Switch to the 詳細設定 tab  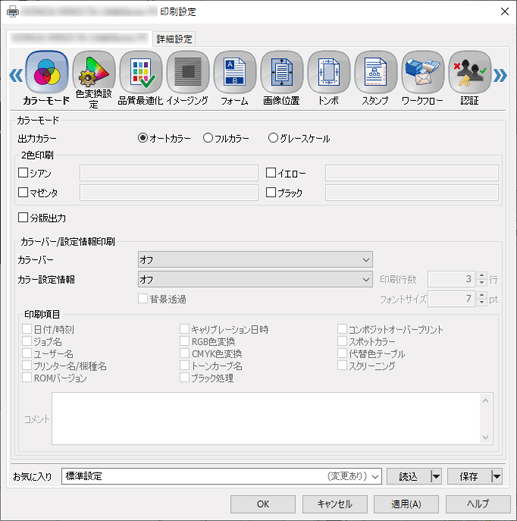click(174, 39)
